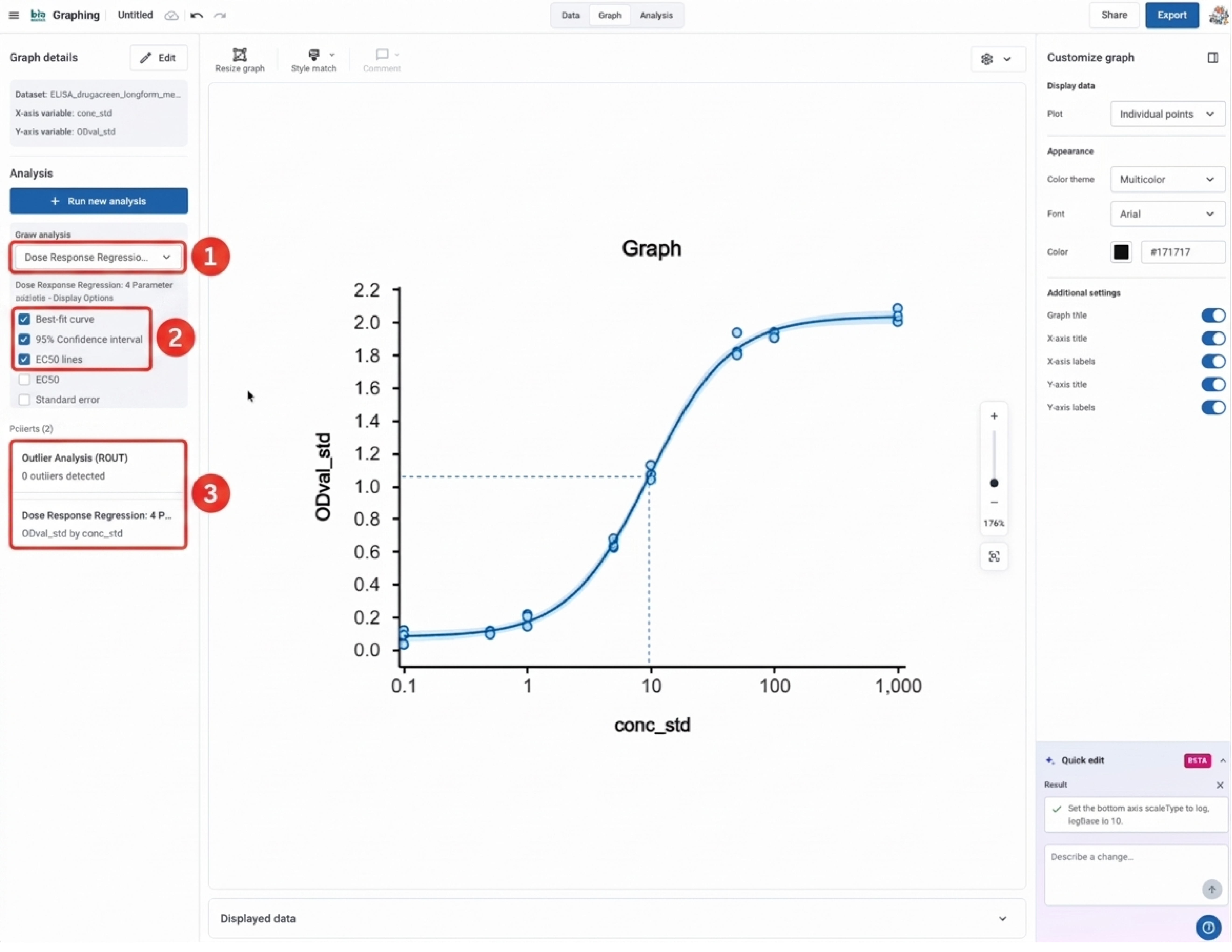Open the hamburger menu
Viewport: 1232px width, 952px height.
coord(14,15)
